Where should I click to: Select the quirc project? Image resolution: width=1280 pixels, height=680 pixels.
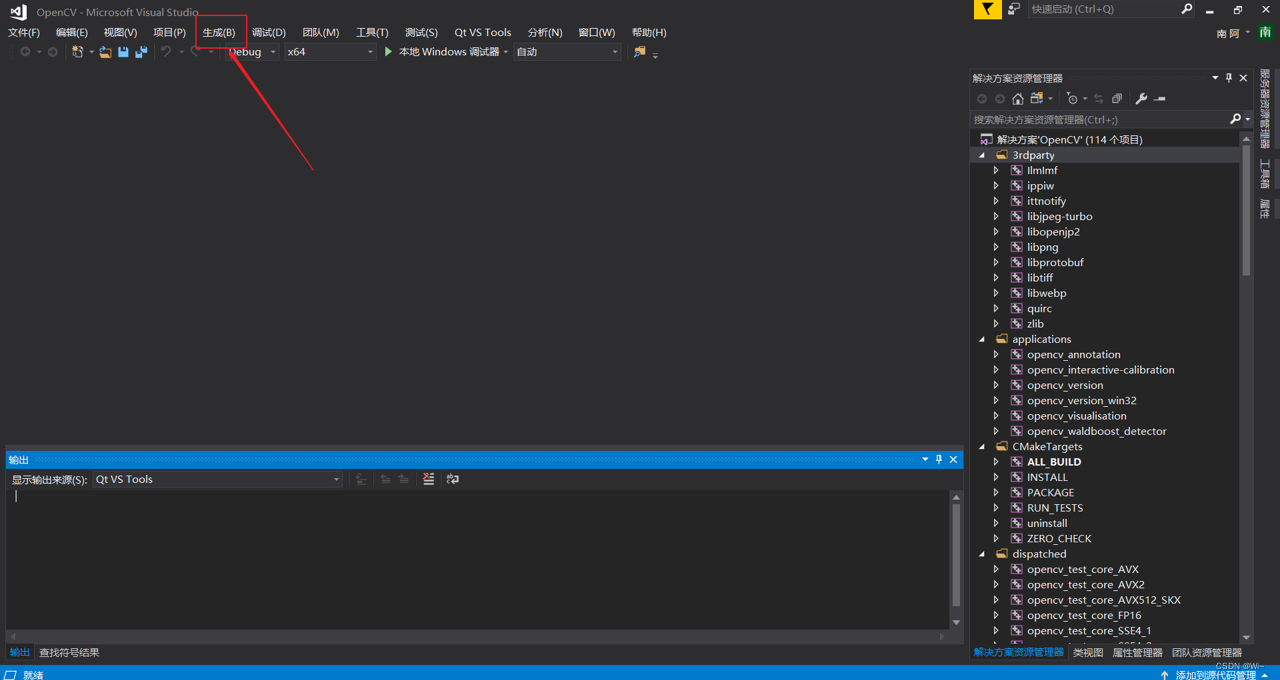[x=1039, y=308]
